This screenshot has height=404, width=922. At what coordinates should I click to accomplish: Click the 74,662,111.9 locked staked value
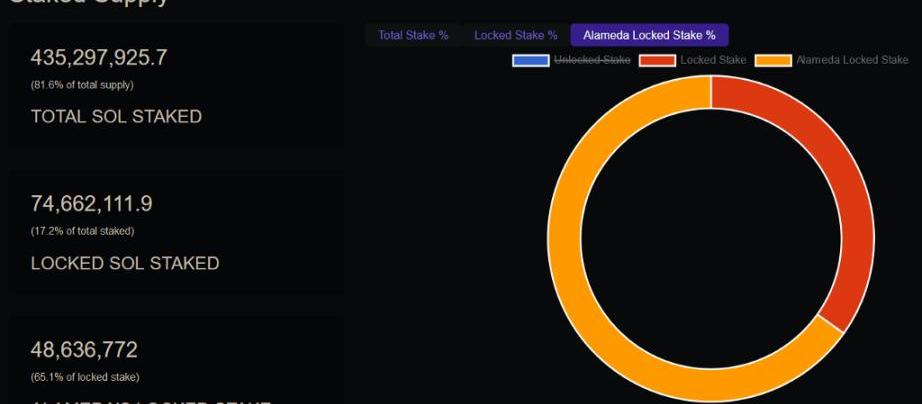click(91, 204)
